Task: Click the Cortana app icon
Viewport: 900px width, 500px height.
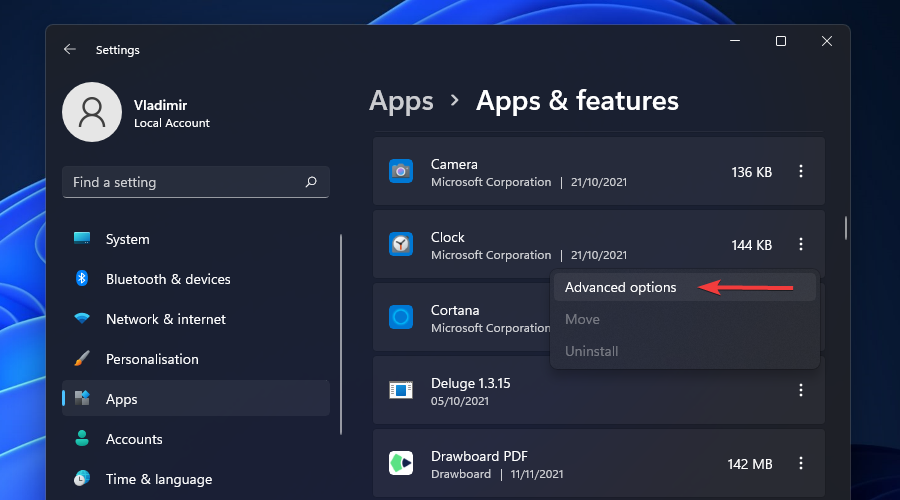Action: pyautogui.click(x=401, y=317)
